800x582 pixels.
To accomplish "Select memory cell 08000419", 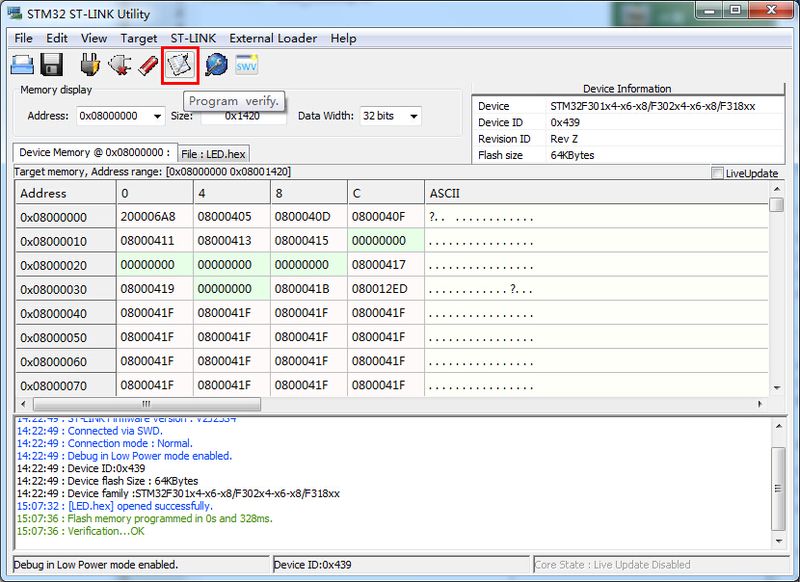I will point(155,289).
